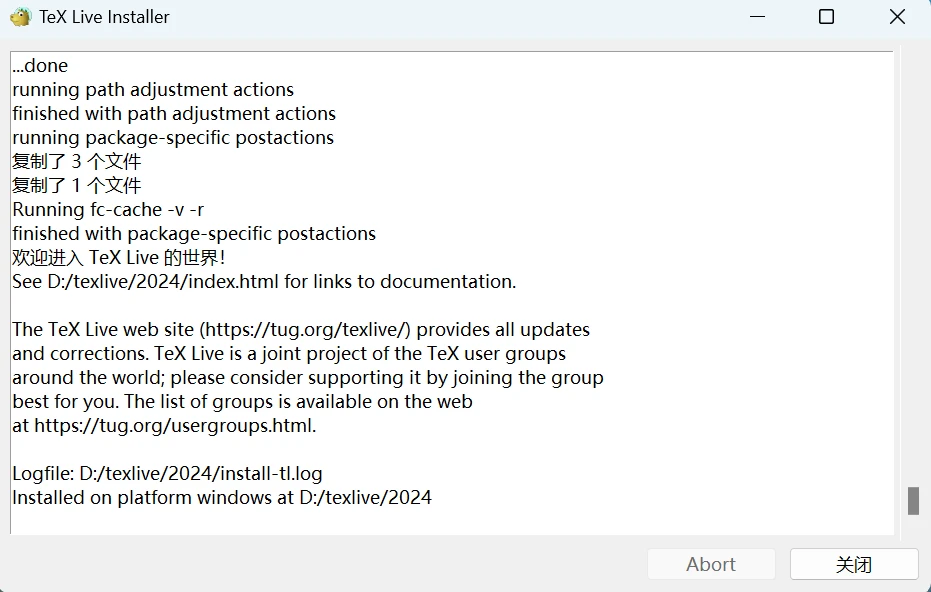Viewport: 931px width, 592px height.
Task: Click the greyed-out Abort button
Action: click(710, 564)
